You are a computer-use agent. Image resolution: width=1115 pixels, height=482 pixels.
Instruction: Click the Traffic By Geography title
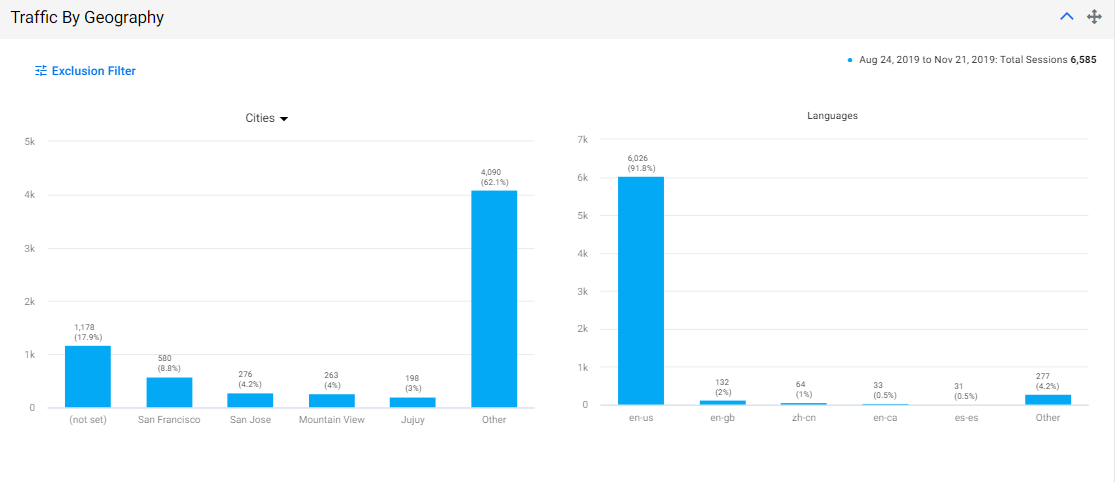[x=87, y=18]
